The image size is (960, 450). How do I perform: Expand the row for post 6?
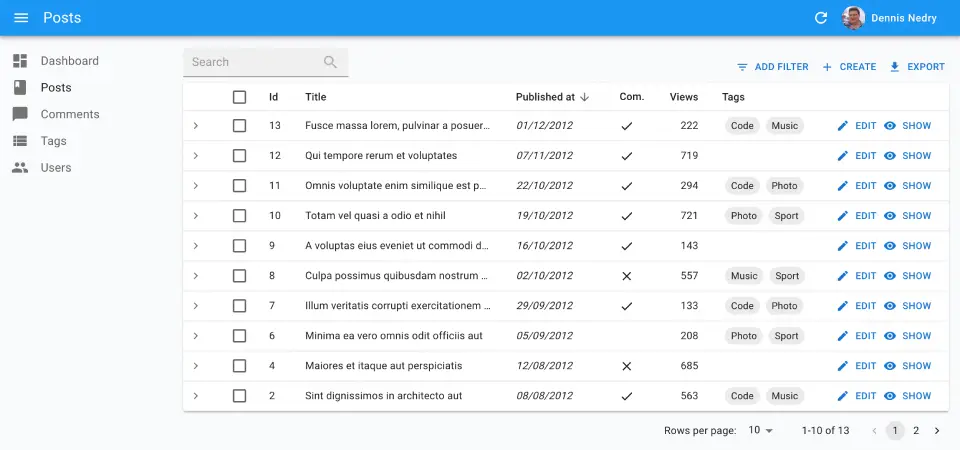[196, 336]
